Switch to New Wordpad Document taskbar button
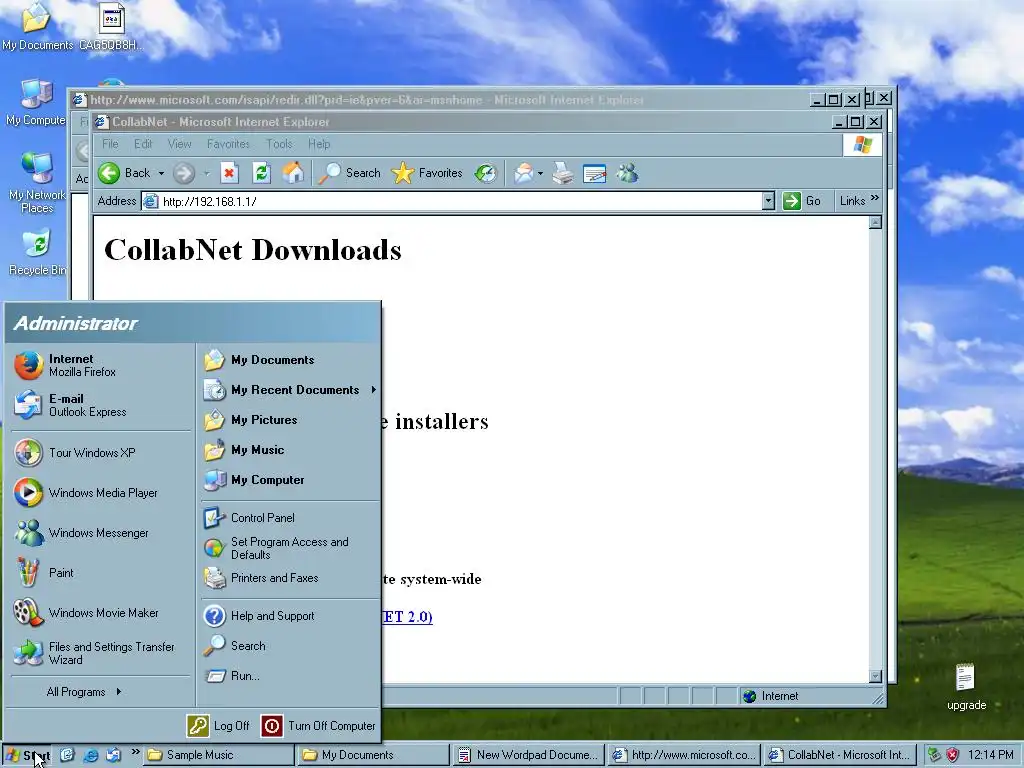This screenshot has height=768, width=1024. [529, 755]
